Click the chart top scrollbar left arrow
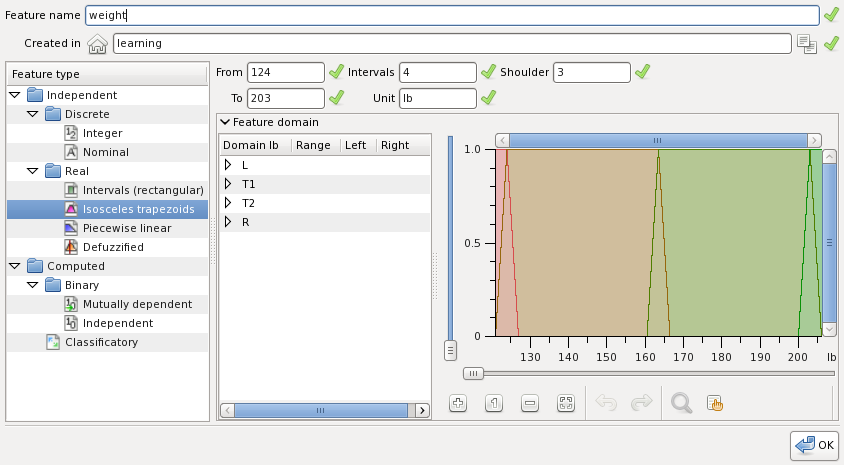Screen dimensions: 844x465 tap(503, 140)
